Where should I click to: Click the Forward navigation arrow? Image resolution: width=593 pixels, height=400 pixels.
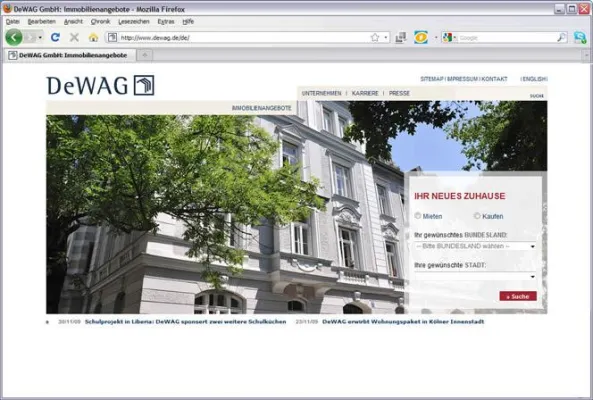coord(30,37)
